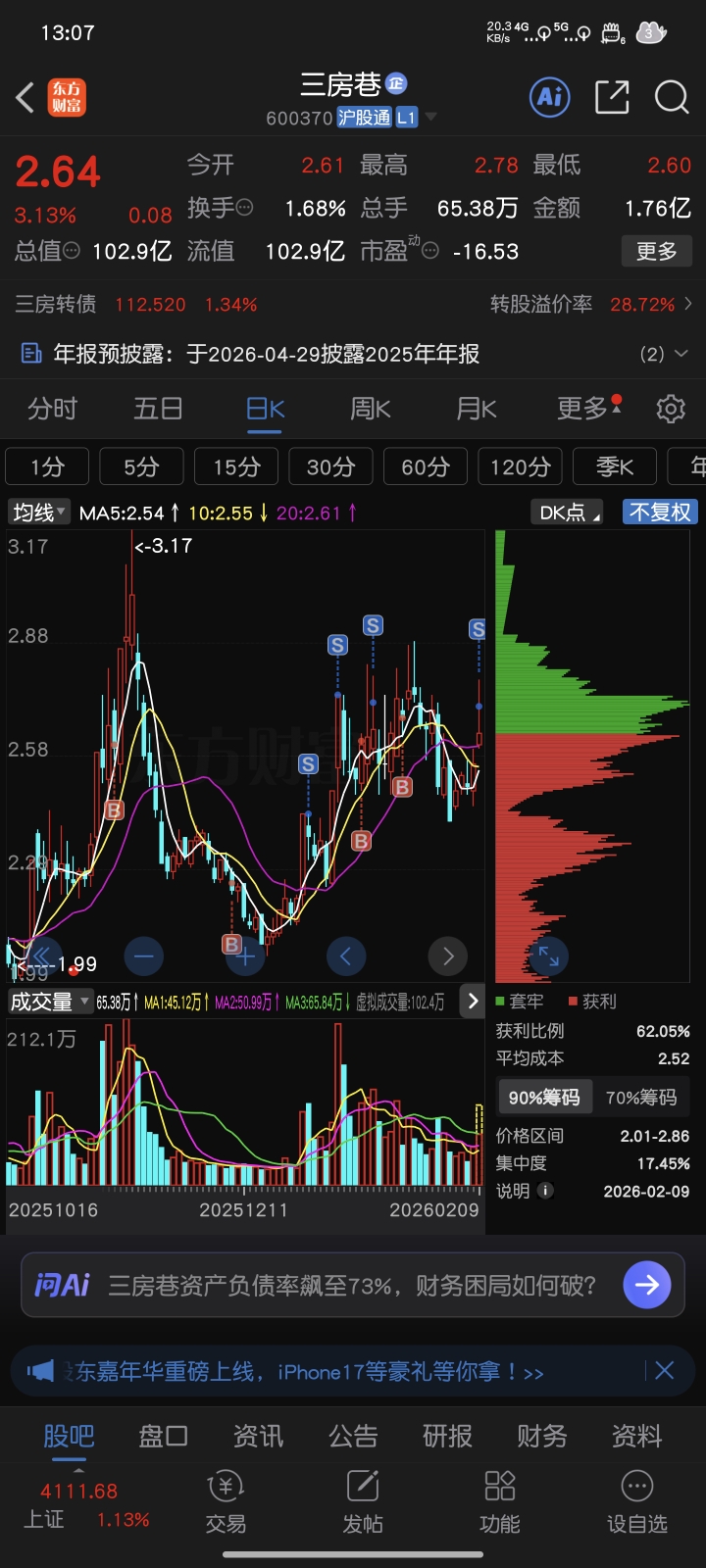Viewport: 706px width, 1568px height.
Task: Select 季K period button
Action: point(615,466)
